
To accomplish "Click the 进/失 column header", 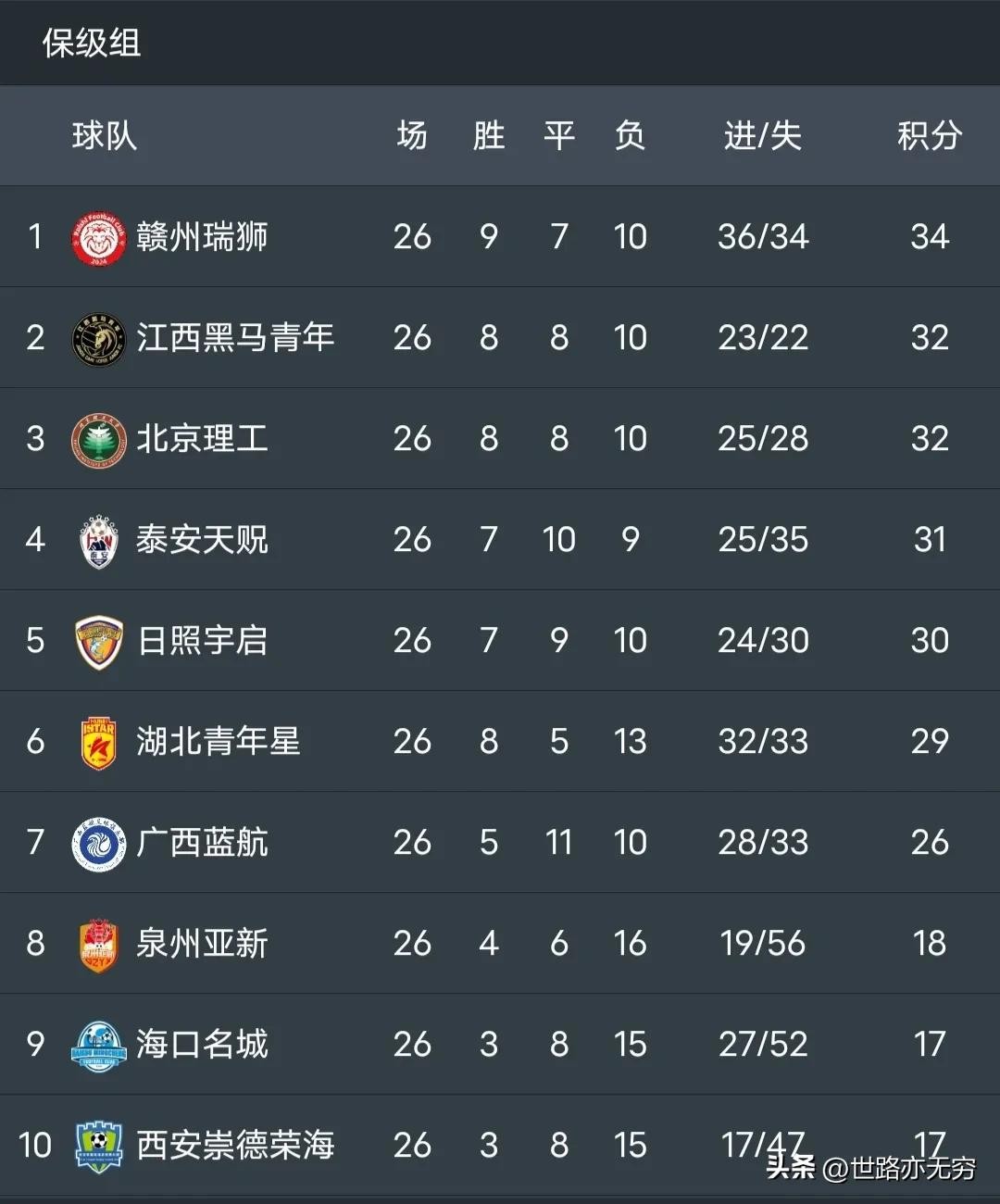I will (762, 136).
